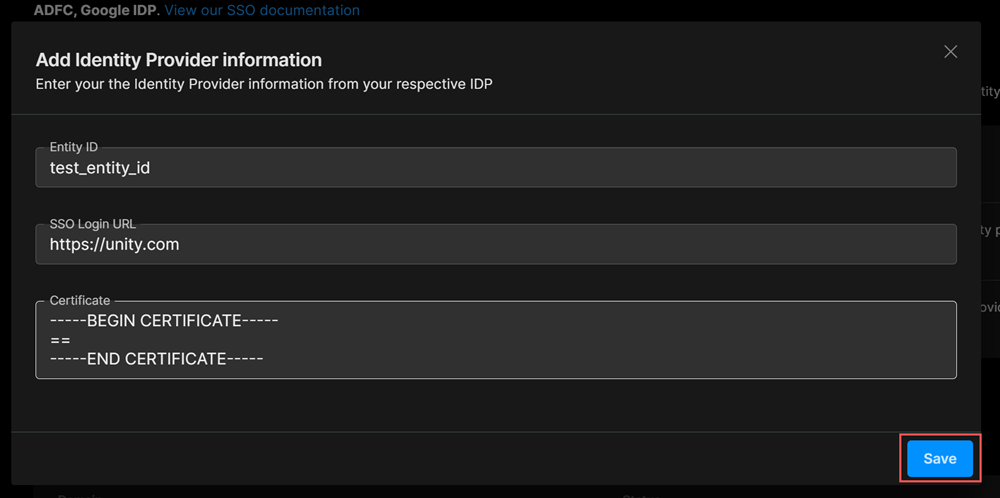Place cursor on the END CERTIFICATE line
Image resolution: width=1000 pixels, height=498 pixels.
[x=156, y=358]
